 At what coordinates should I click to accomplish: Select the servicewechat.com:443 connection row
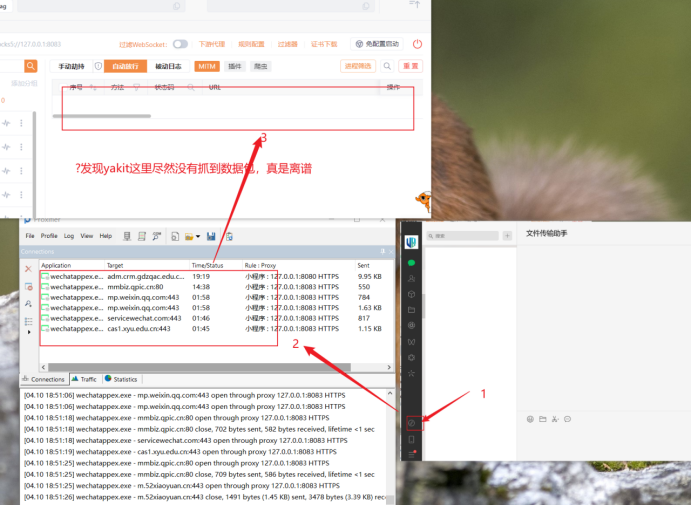coord(215,318)
